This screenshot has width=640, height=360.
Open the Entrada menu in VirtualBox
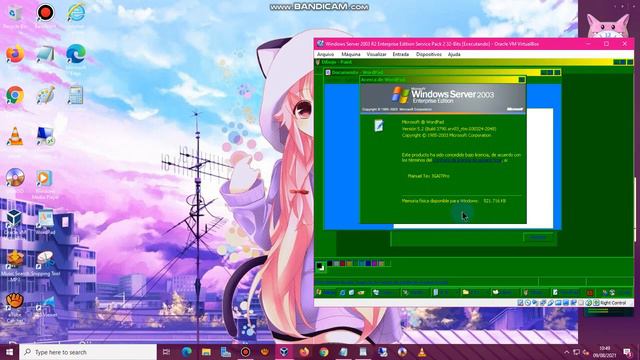tap(400, 54)
